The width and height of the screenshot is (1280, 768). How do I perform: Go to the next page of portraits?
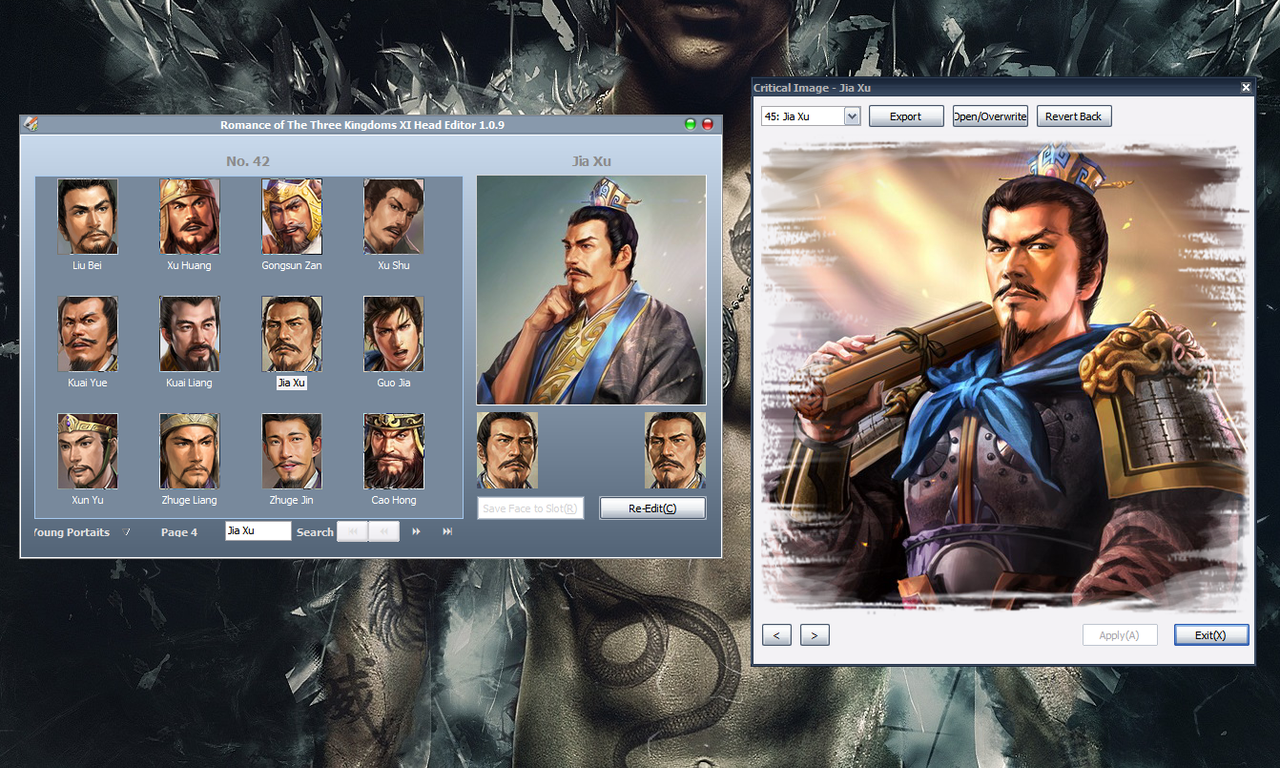pos(416,531)
